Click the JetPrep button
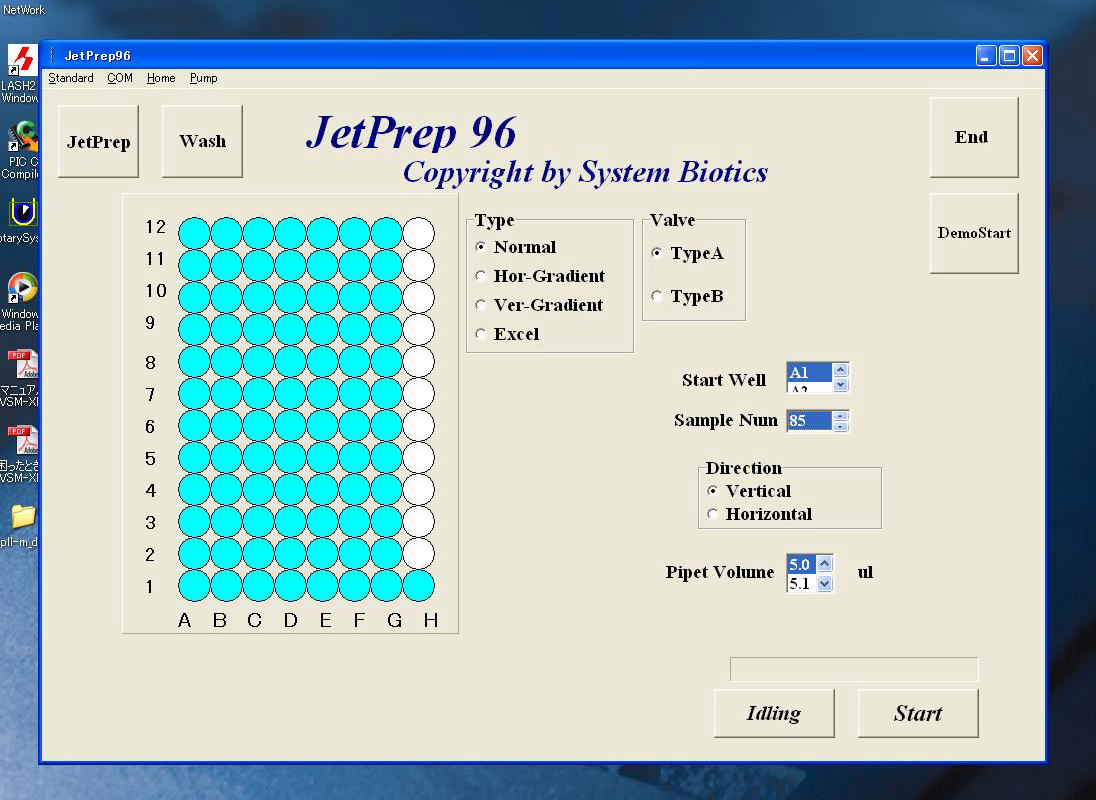The image size is (1096, 800). pos(99,142)
